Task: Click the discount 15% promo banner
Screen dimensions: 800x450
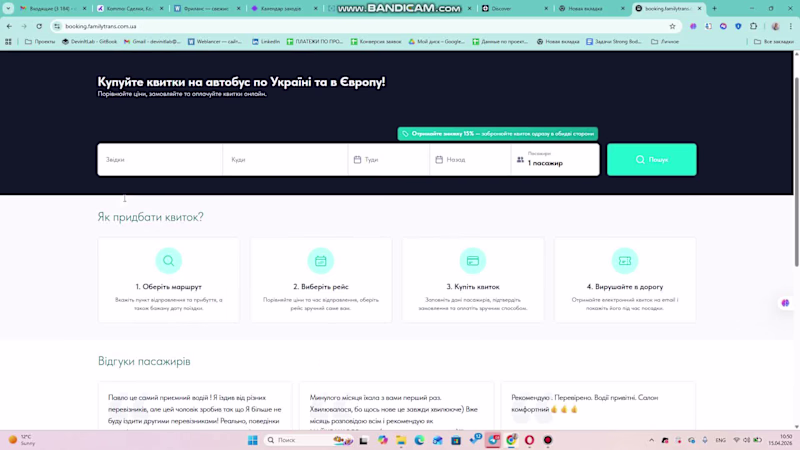Action: pos(497,134)
